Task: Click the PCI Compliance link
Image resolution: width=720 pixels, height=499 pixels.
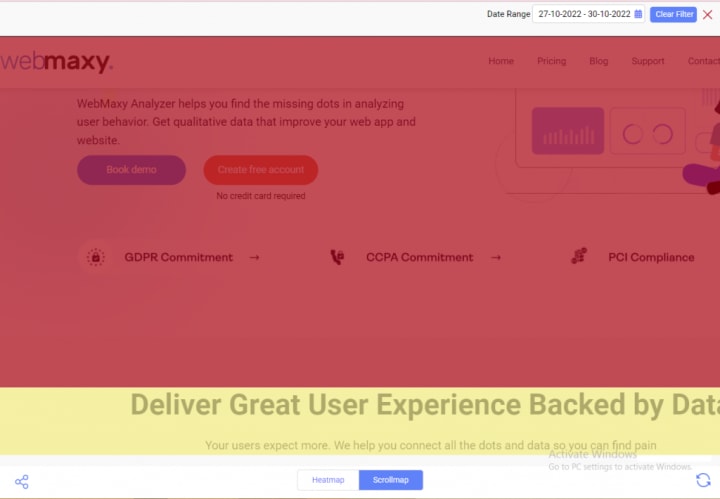Action: point(651,257)
